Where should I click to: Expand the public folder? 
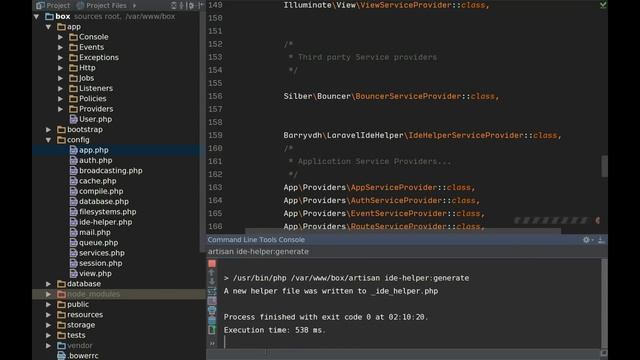click(x=49, y=304)
